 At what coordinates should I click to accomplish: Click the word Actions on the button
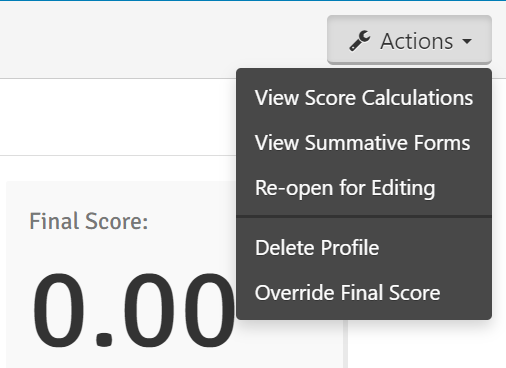tap(417, 41)
